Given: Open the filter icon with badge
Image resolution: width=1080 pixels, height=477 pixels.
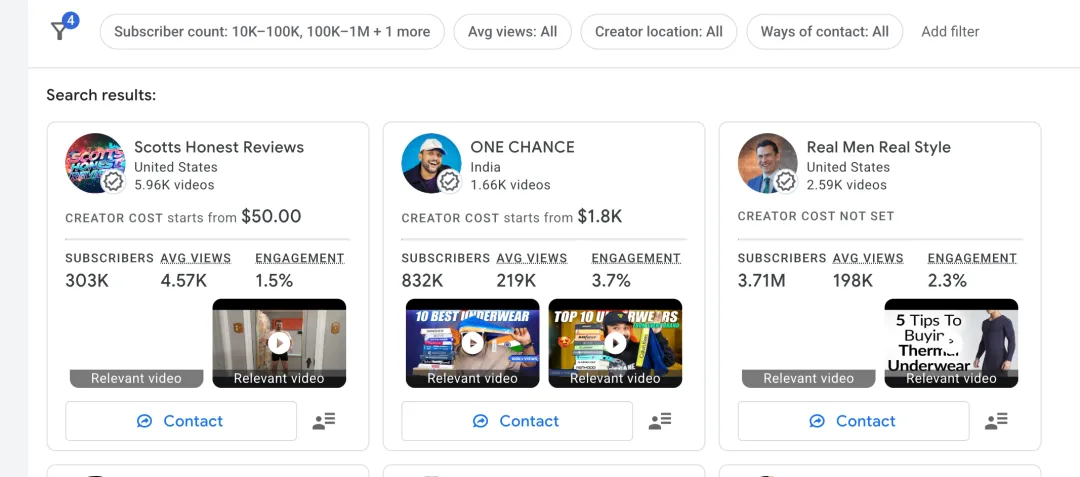Looking at the screenshot, I should [62, 30].
